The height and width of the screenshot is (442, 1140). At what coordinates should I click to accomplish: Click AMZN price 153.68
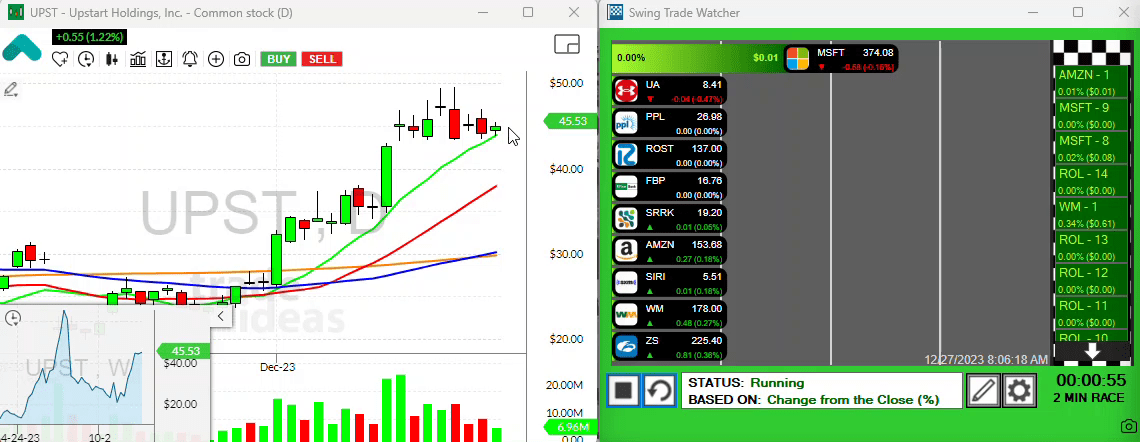point(706,244)
